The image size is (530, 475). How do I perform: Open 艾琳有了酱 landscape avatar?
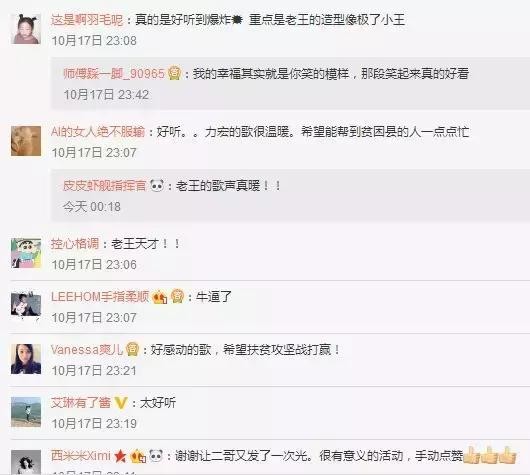[26, 412]
